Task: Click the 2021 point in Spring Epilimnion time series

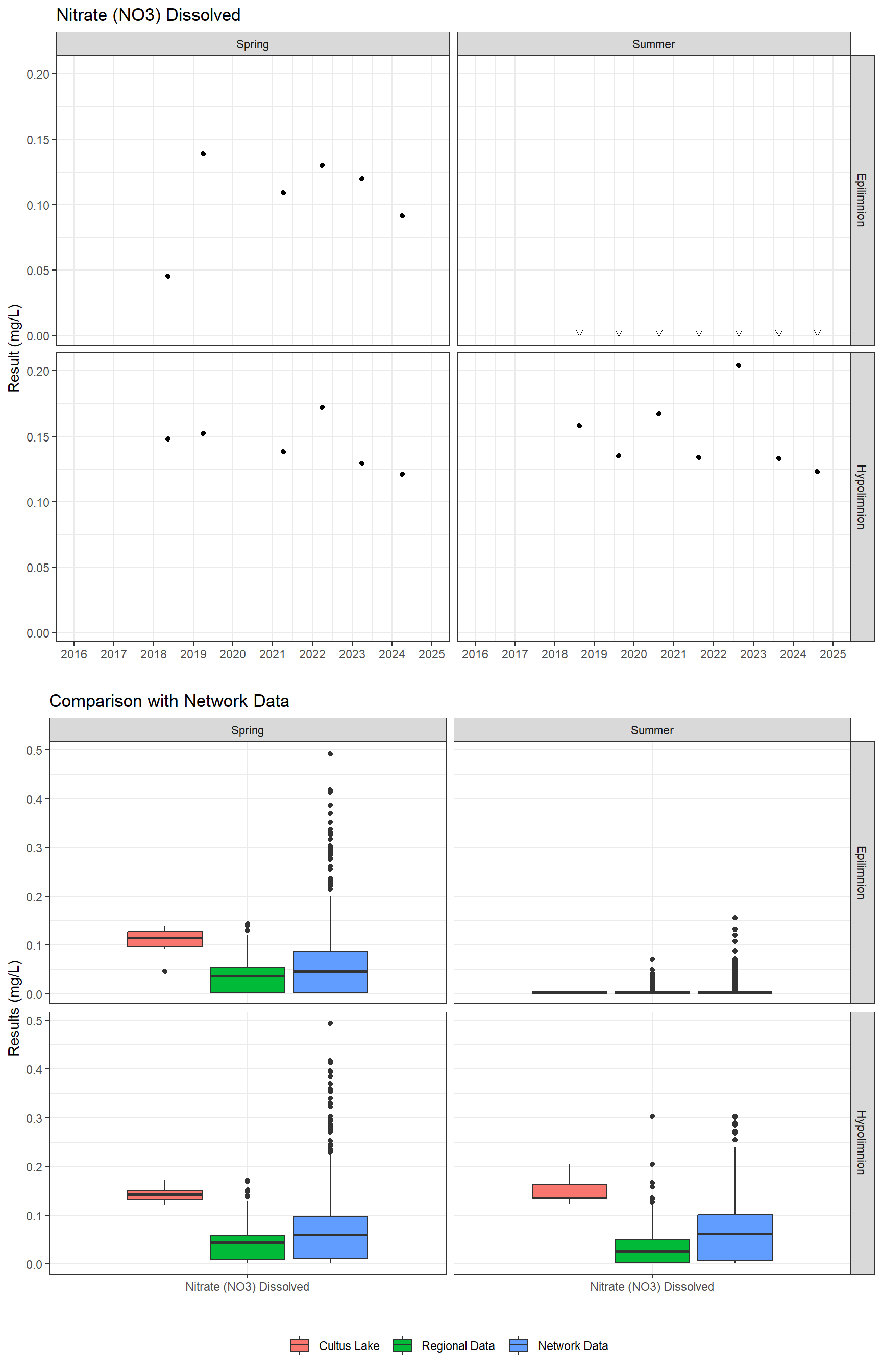Action: pos(283,193)
